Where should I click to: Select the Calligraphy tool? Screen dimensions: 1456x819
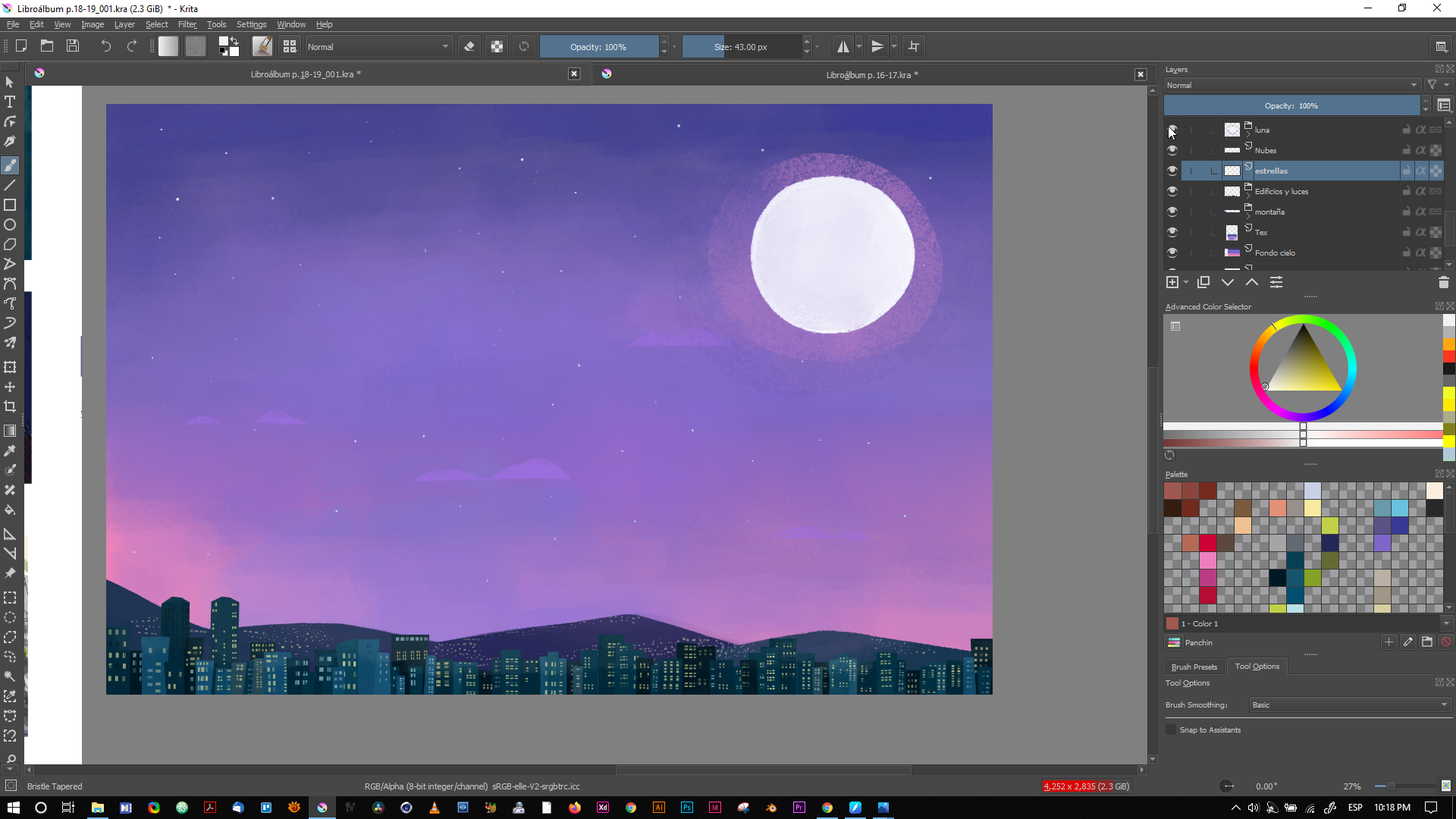pyautogui.click(x=10, y=141)
